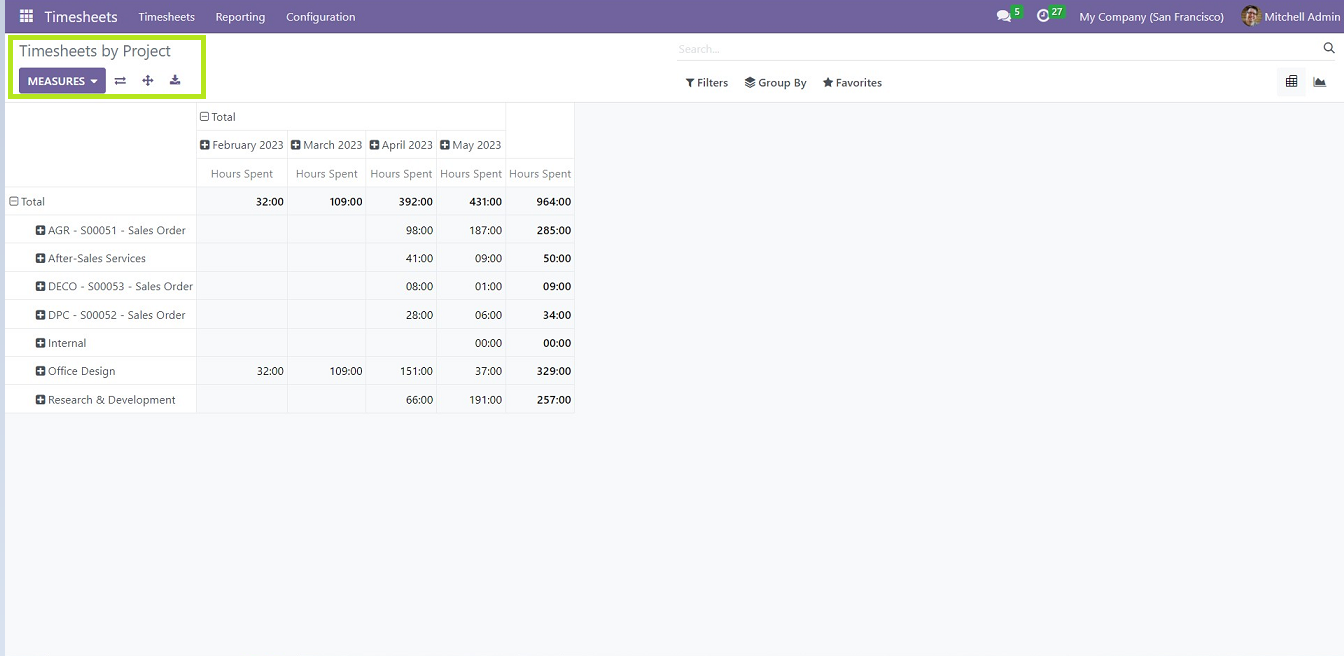Open the Favorites dropdown
The height and width of the screenshot is (656, 1344).
(852, 83)
